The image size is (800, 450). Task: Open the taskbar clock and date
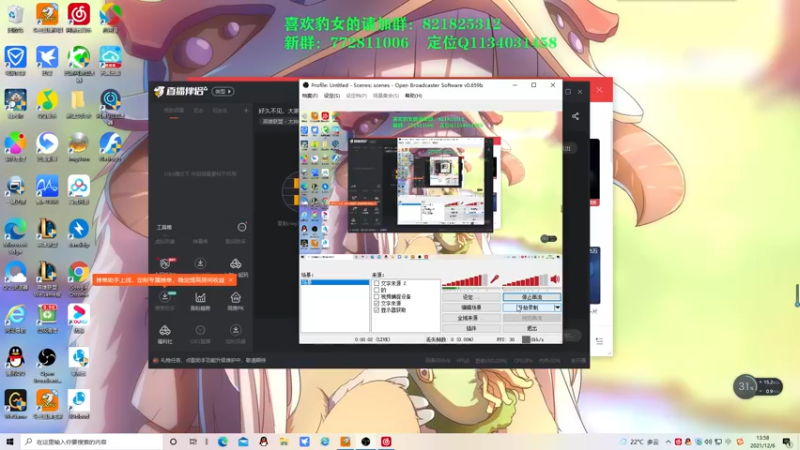[762, 442]
